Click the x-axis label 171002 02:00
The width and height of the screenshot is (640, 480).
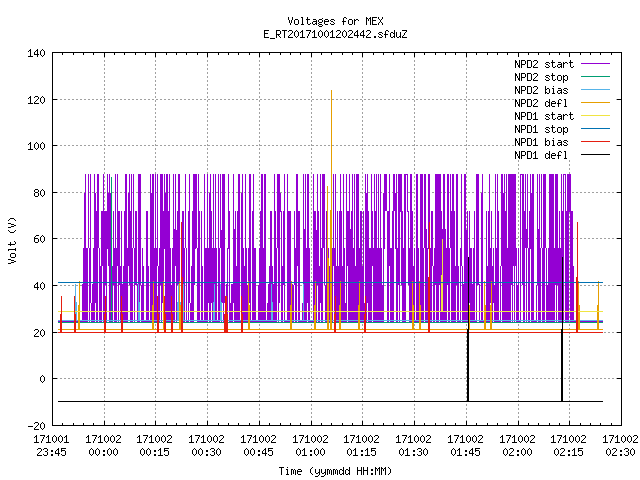pyautogui.click(x=517, y=446)
